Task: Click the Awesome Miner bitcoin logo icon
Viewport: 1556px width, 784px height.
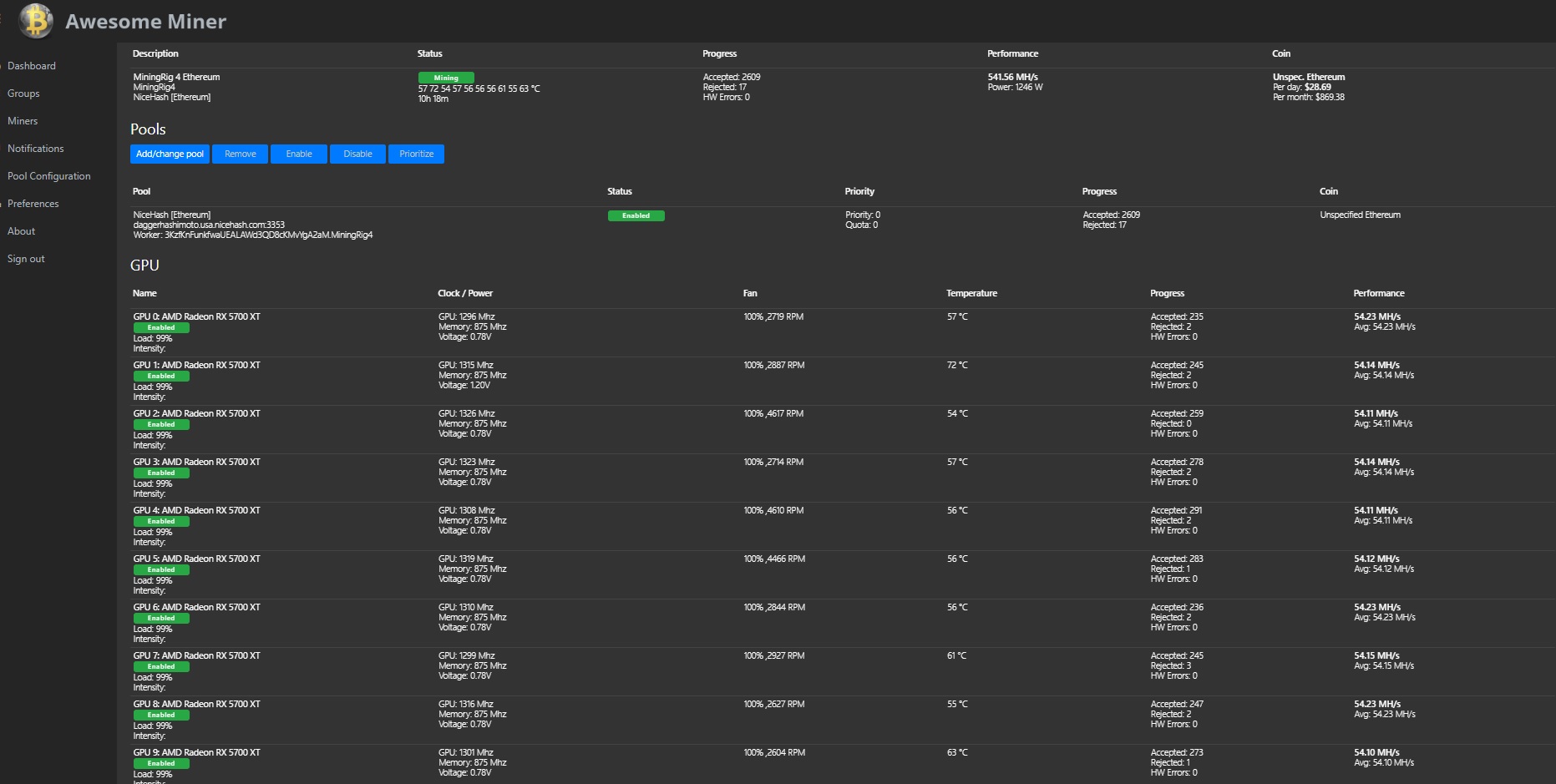Action: coord(36,21)
